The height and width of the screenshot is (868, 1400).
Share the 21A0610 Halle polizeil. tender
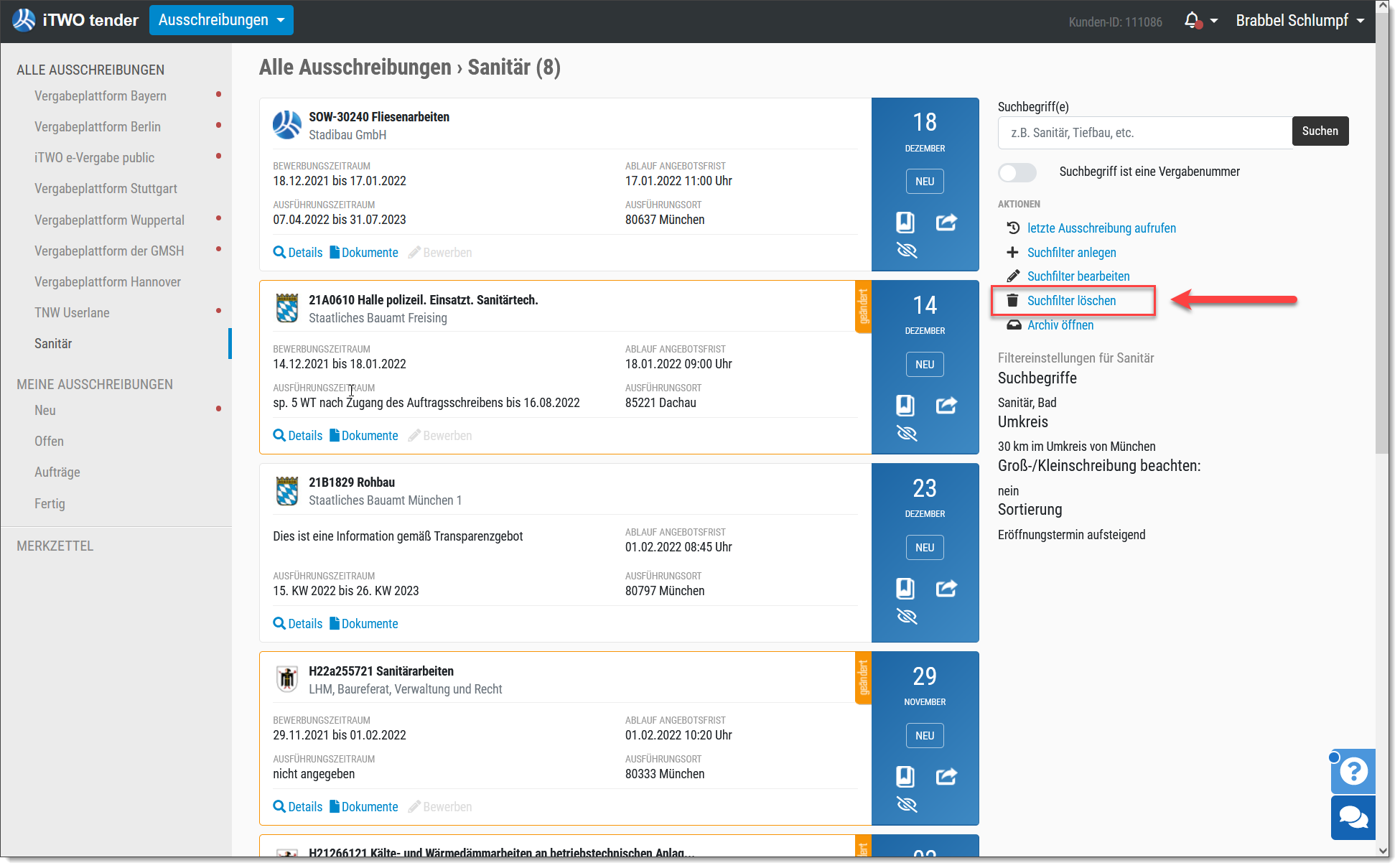pyautogui.click(x=946, y=406)
